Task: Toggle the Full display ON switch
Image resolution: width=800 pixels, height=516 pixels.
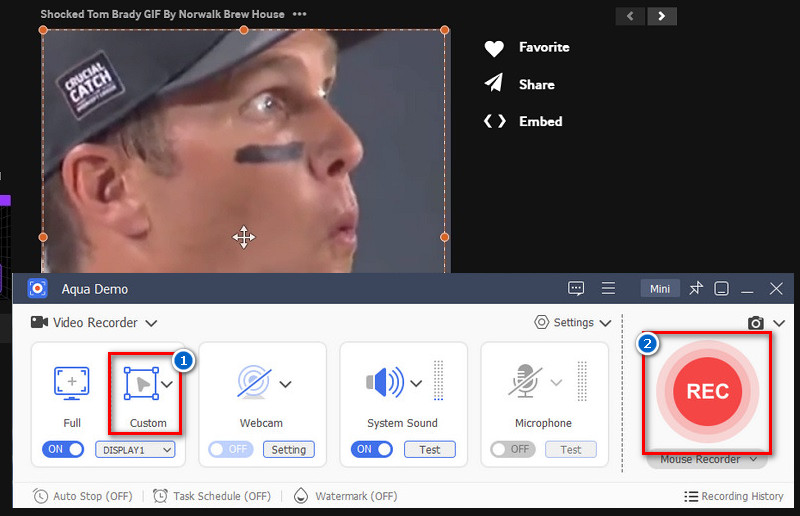Action: pos(64,450)
